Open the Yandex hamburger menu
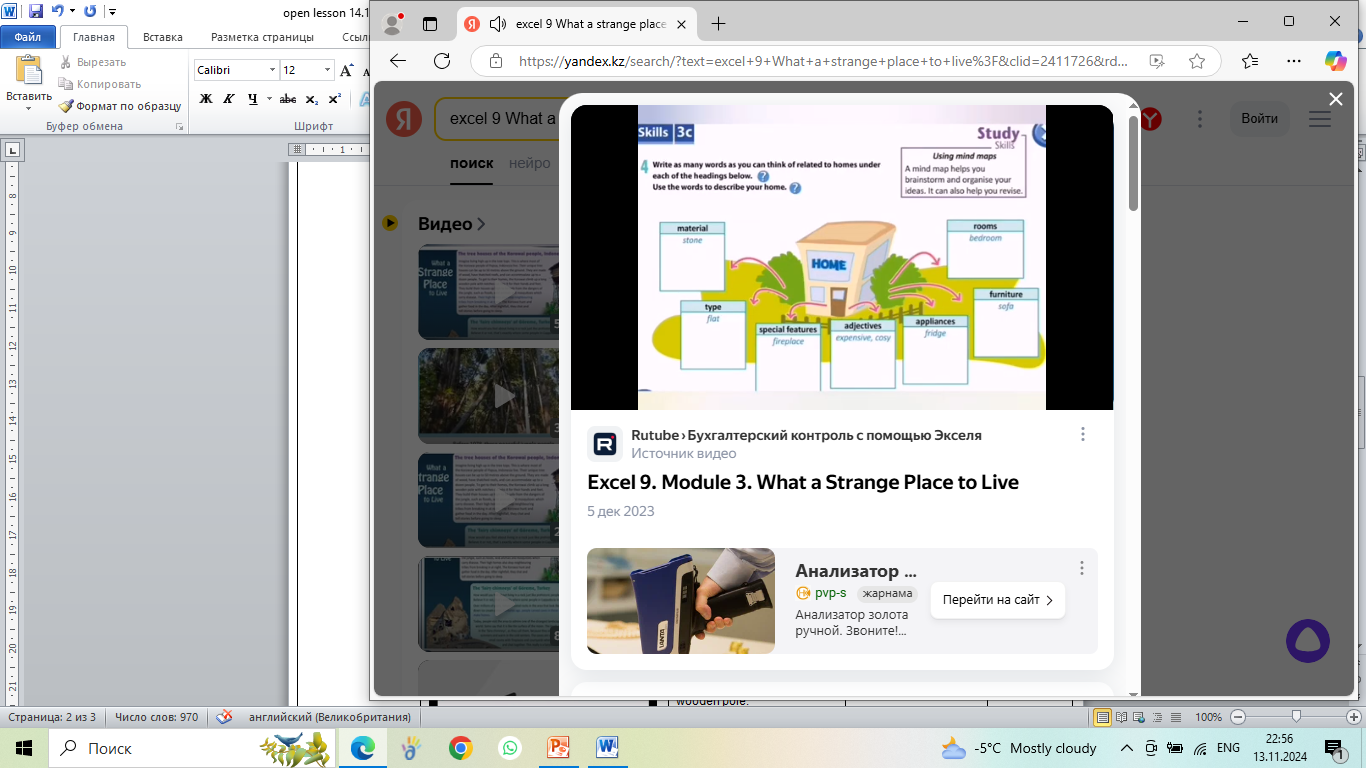The width and height of the screenshot is (1366, 768). pyautogui.click(x=1320, y=119)
